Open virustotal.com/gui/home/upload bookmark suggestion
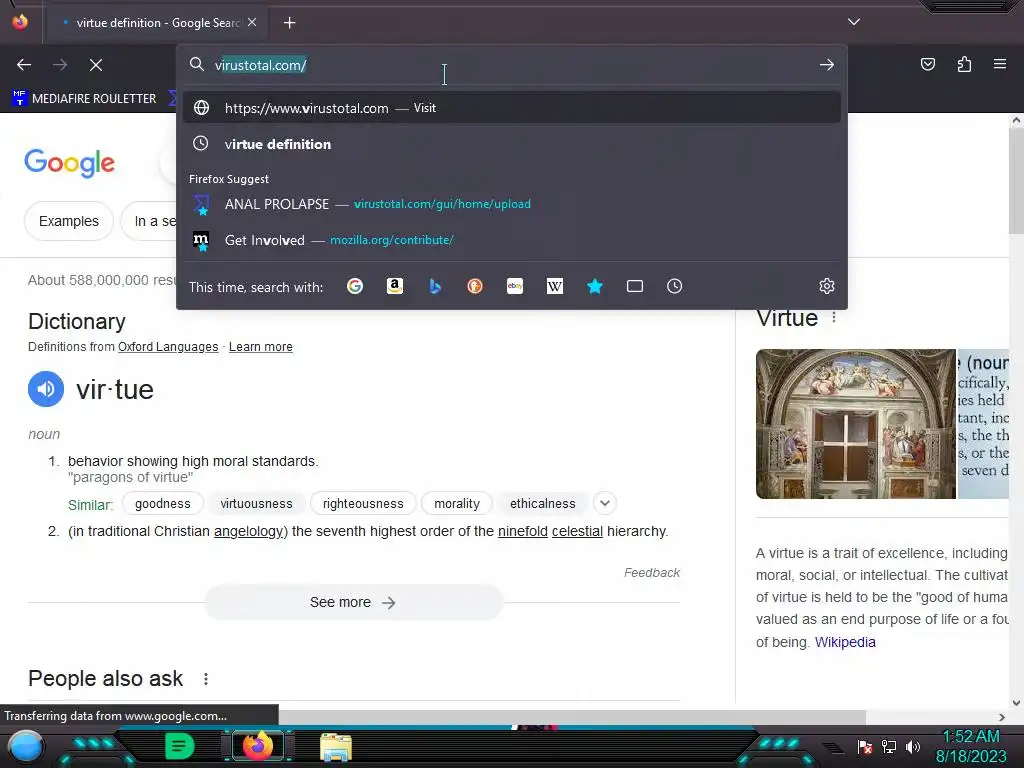1024x768 pixels. coord(512,204)
